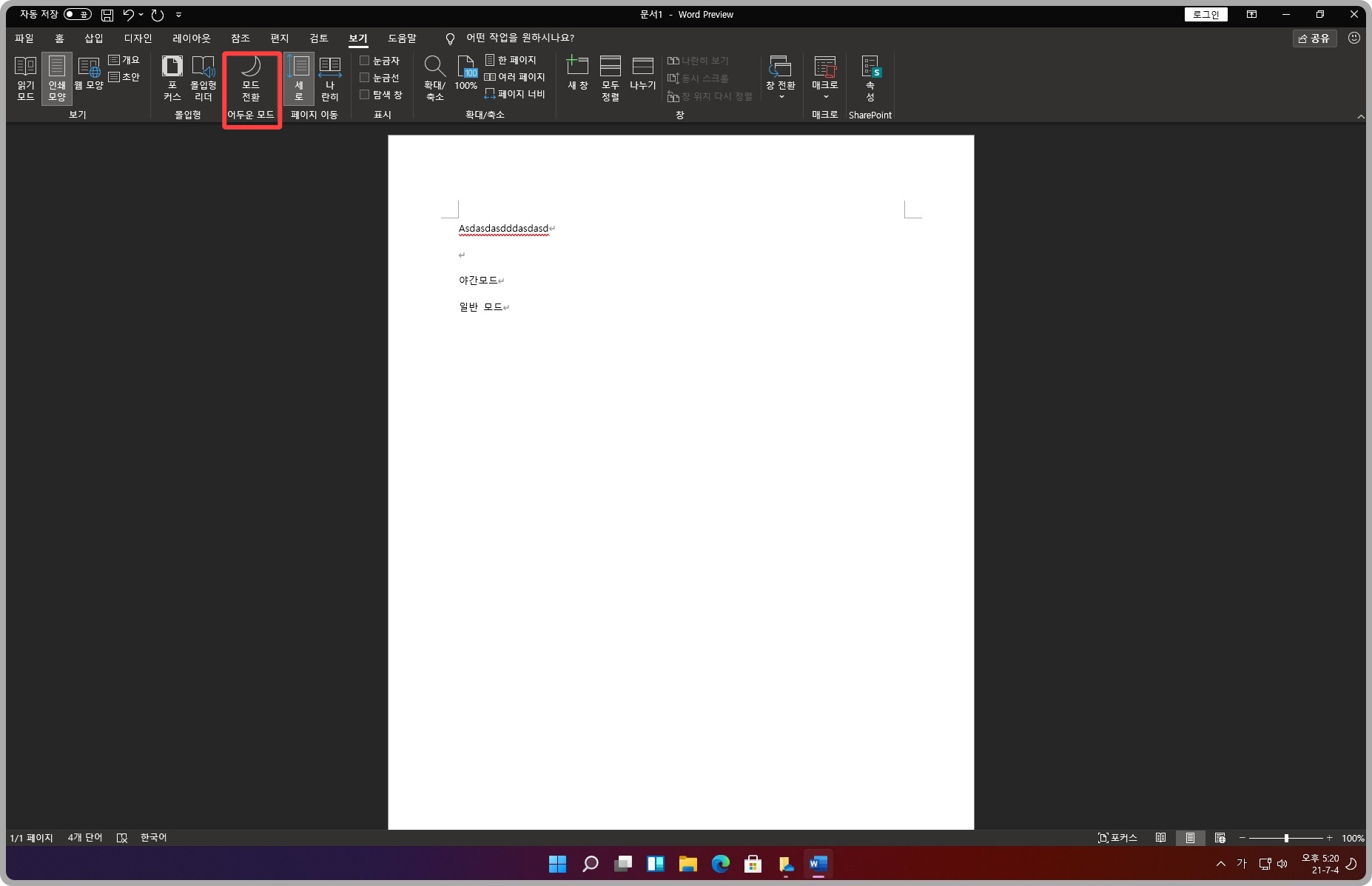1372x886 pixels.
Task: Adjust the zoom slider handle
Action: pos(1286,838)
